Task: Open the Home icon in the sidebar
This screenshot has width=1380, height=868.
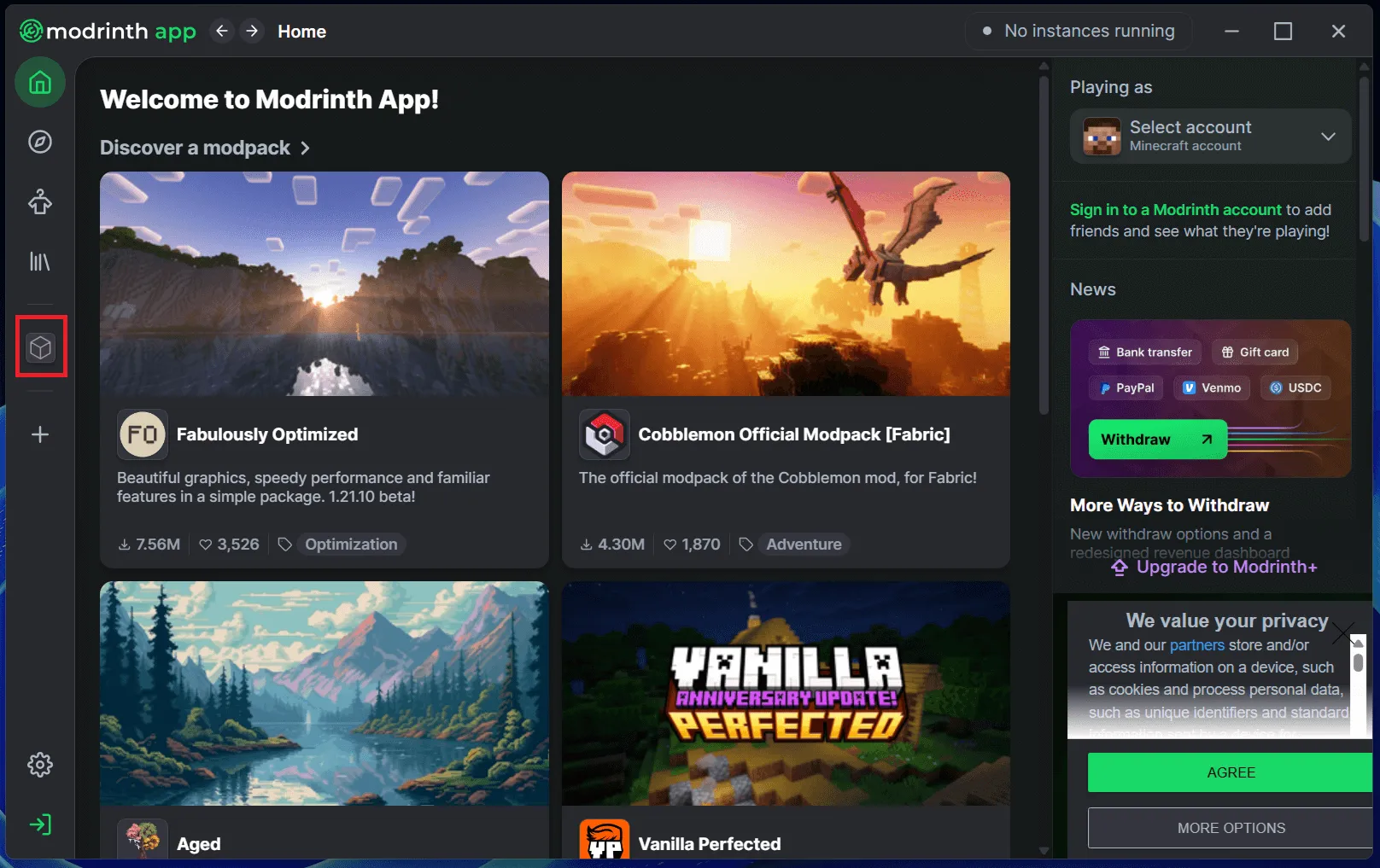Action: click(40, 83)
